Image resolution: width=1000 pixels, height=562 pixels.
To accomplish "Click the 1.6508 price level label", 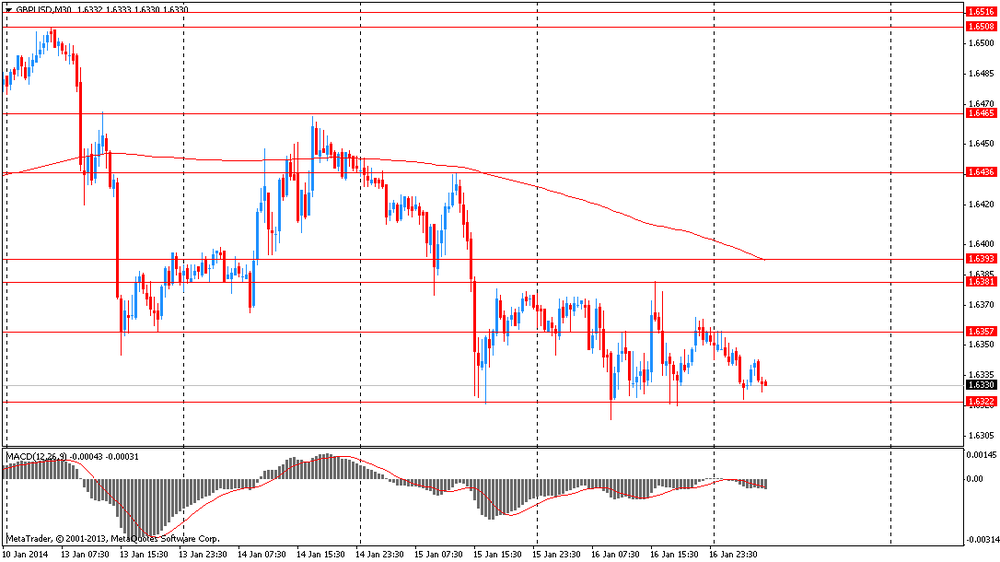I will click(981, 27).
